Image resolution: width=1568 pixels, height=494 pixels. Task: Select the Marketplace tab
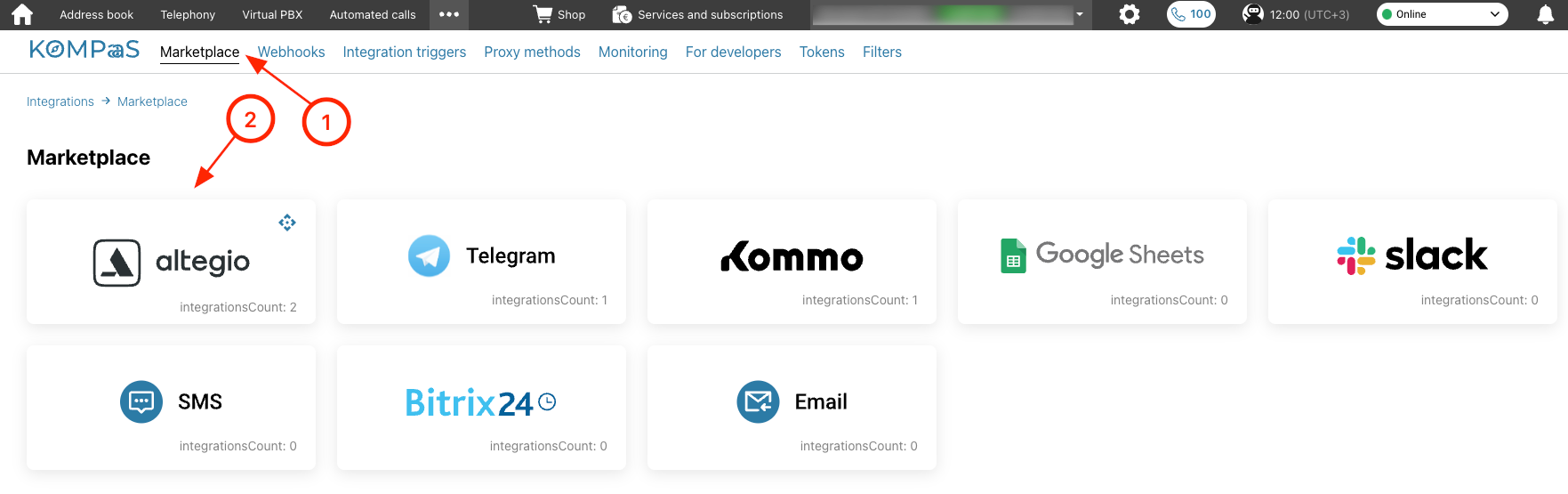click(x=199, y=52)
